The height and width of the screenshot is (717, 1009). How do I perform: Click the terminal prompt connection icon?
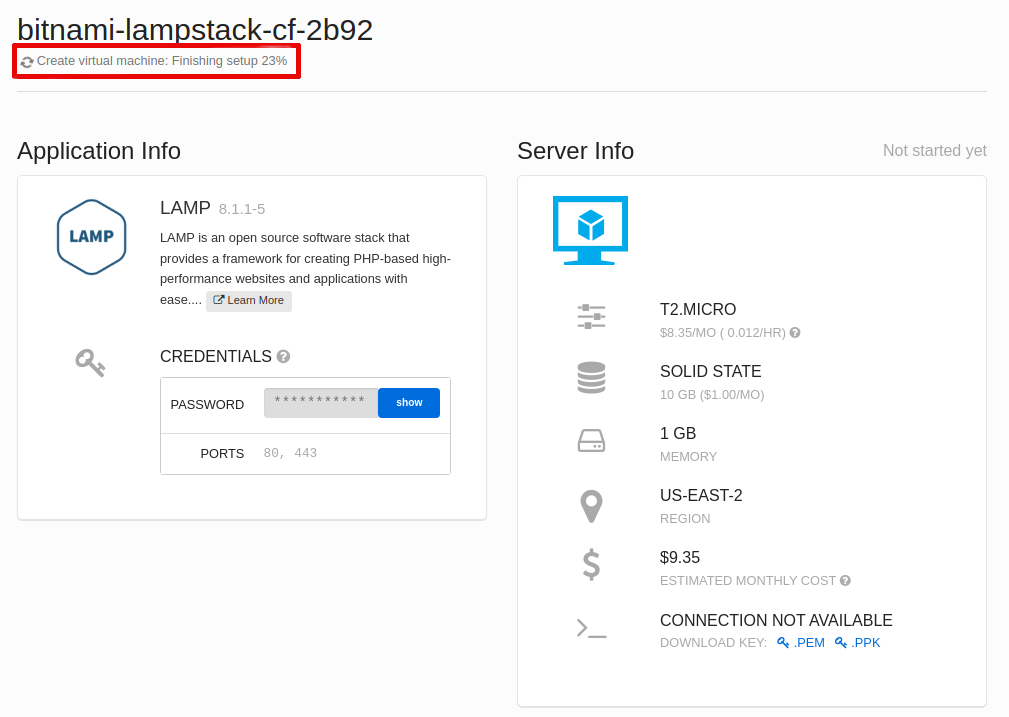click(591, 628)
